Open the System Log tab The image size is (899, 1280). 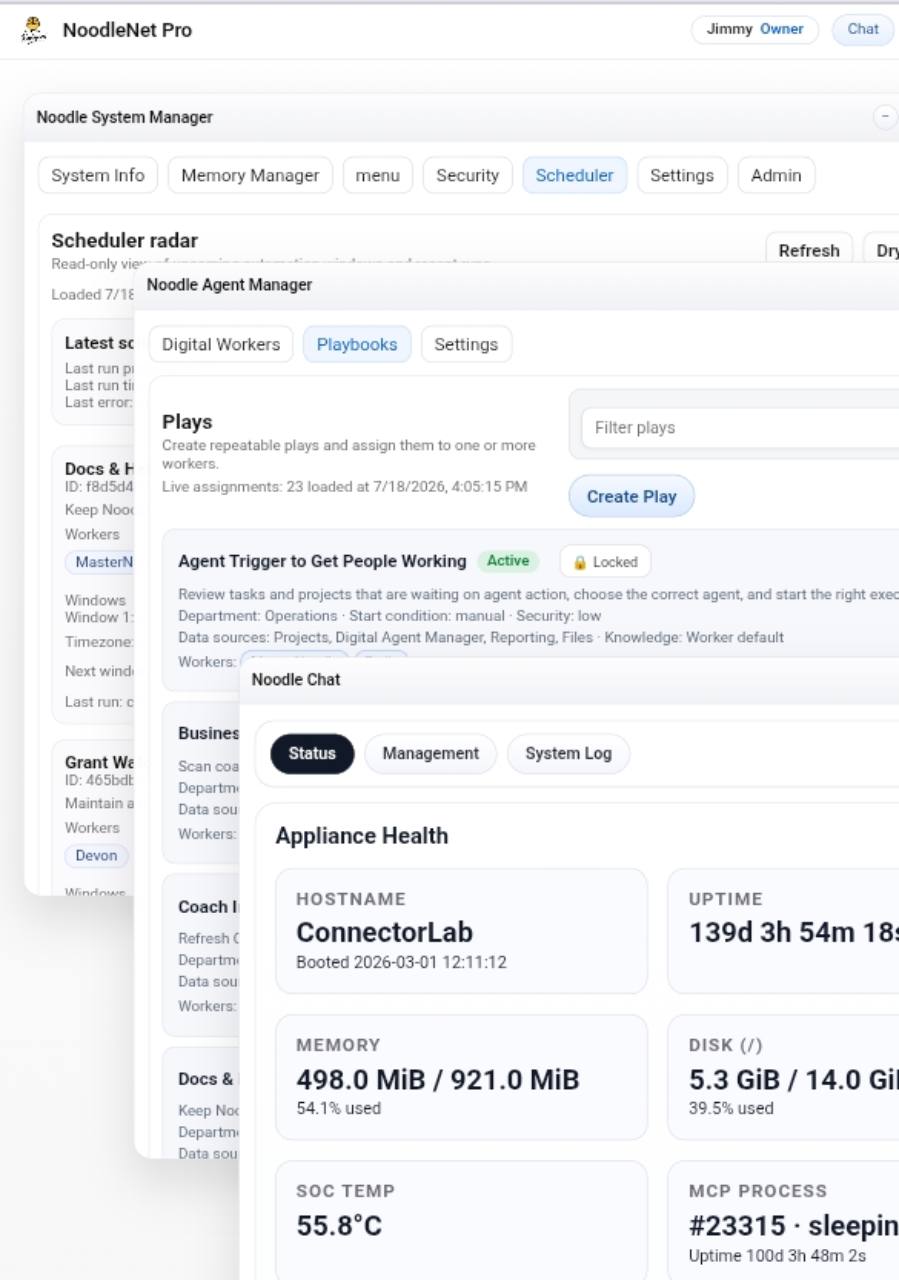pos(568,753)
